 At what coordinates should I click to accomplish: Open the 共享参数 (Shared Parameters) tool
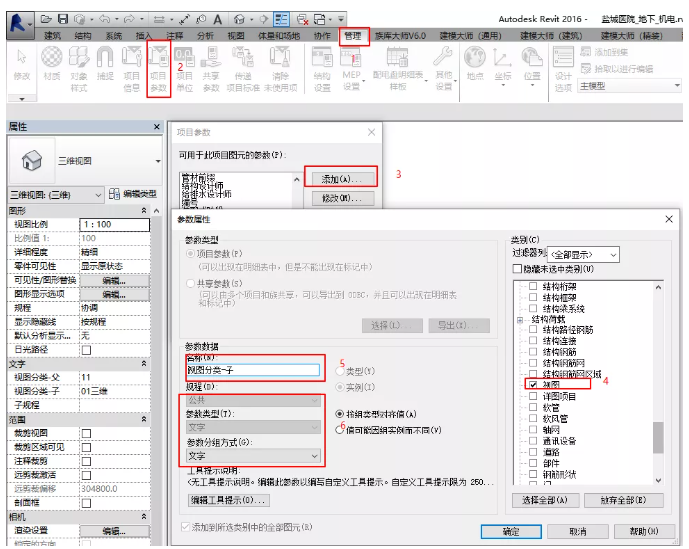tap(211, 69)
